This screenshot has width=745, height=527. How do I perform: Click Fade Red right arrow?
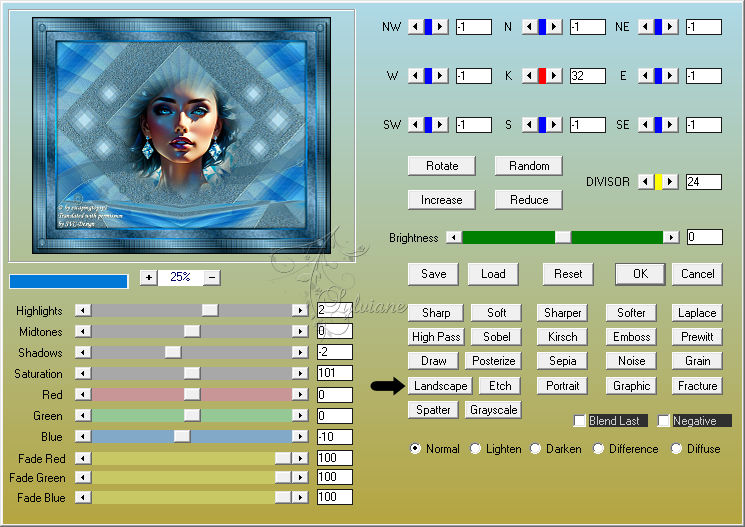[300, 458]
